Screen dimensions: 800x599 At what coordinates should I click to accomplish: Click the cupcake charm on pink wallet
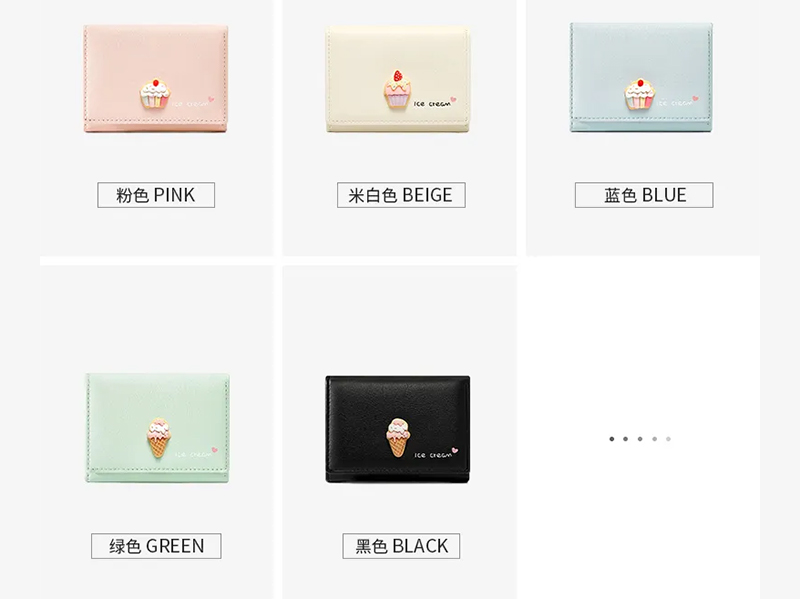tap(156, 94)
